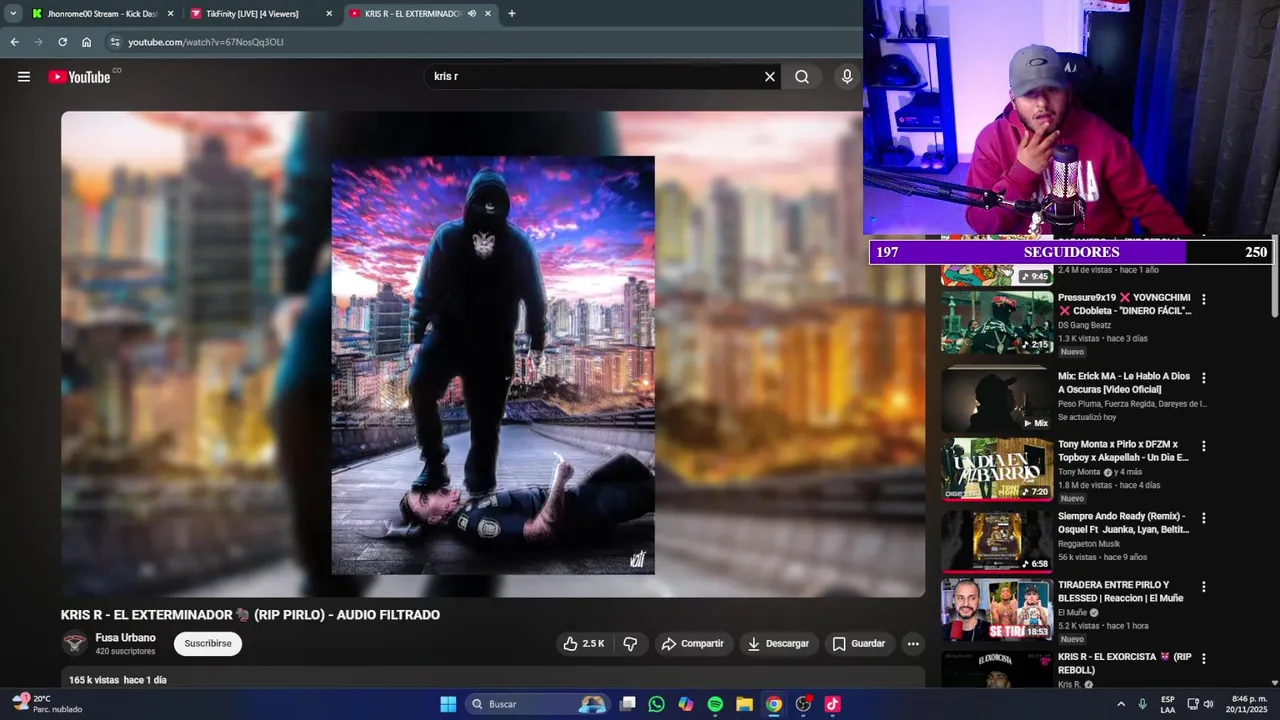Like the video with 2.5 K likes

[x=584, y=644]
